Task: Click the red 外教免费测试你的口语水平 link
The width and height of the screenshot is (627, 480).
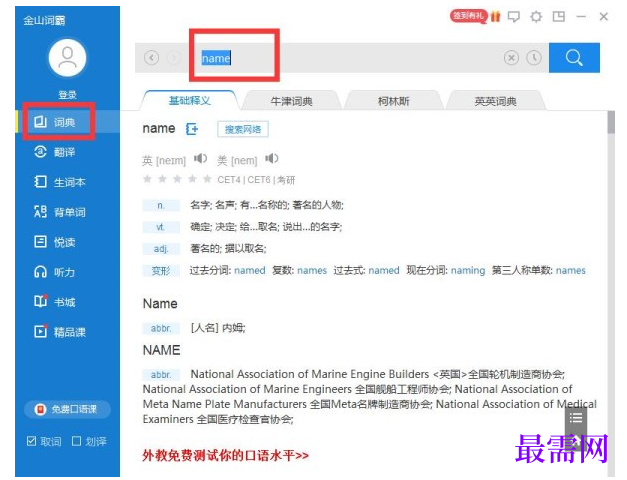Action: [226, 455]
